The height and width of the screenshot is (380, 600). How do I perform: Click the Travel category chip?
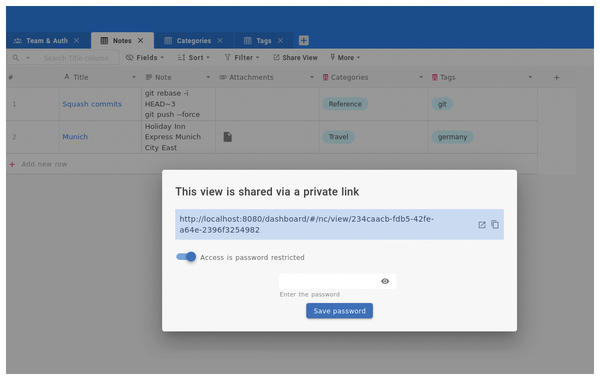[x=338, y=137]
